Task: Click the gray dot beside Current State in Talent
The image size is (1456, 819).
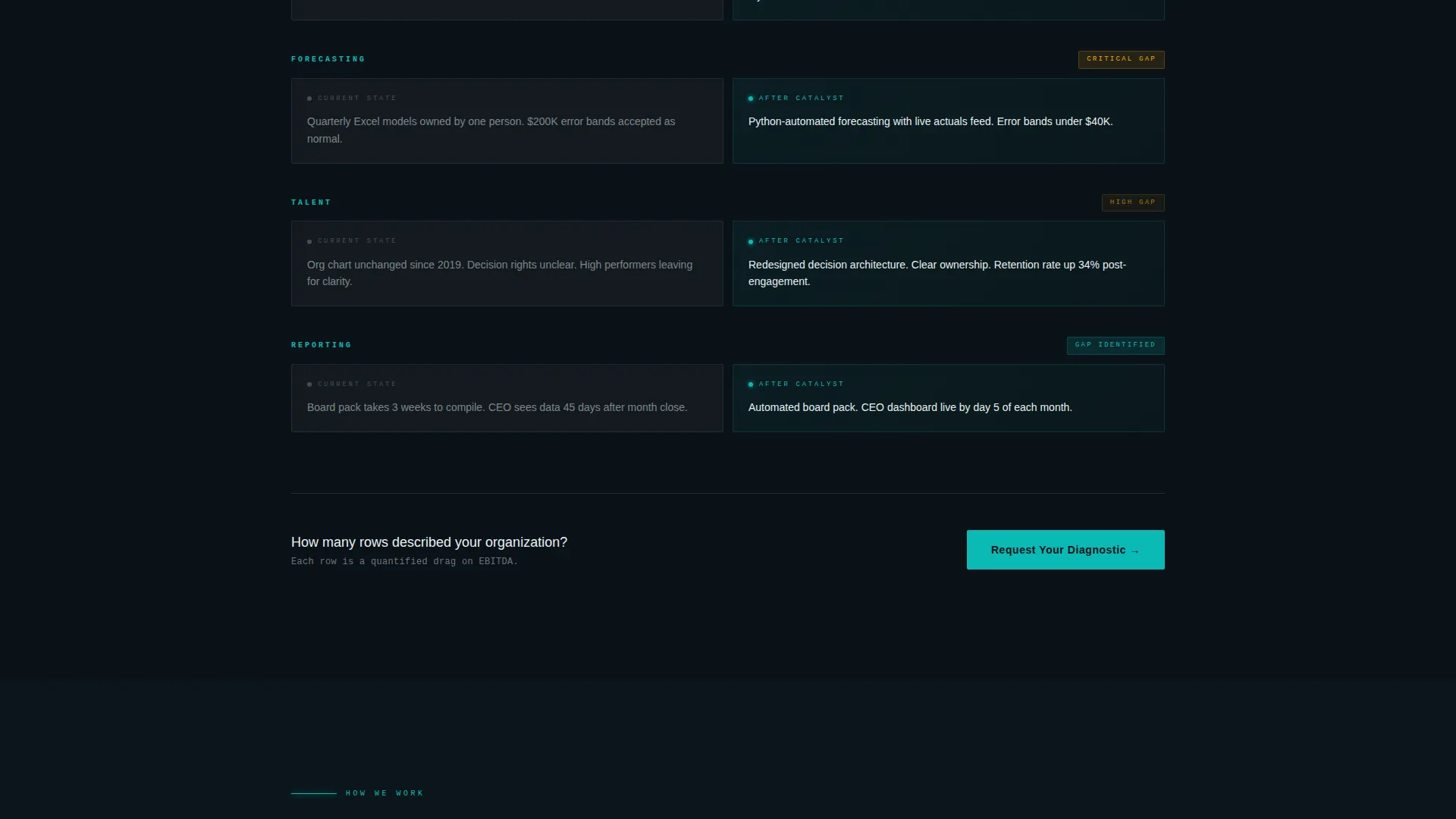Action: [x=309, y=242]
